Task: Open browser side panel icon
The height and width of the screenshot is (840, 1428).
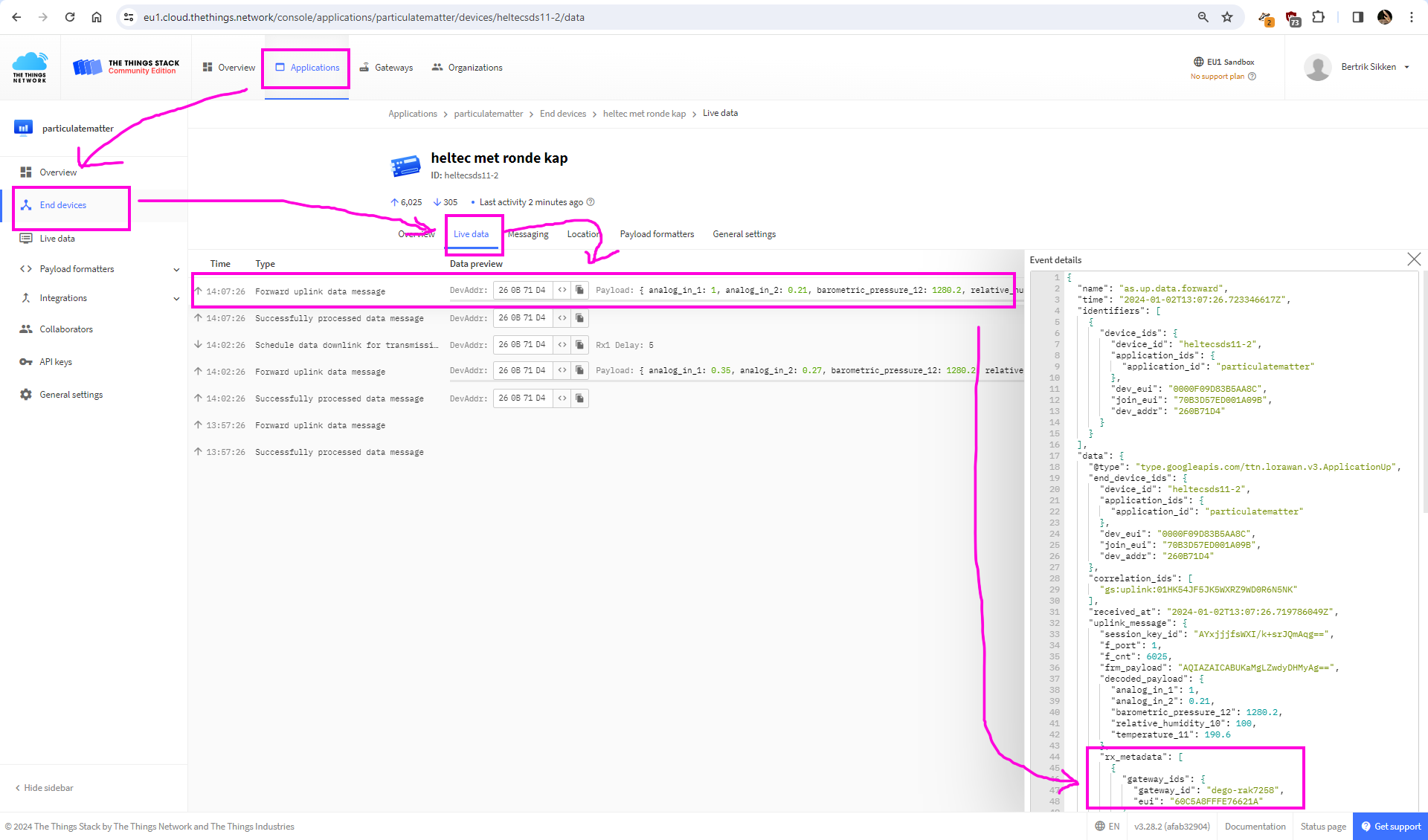Action: pyautogui.click(x=1358, y=17)
